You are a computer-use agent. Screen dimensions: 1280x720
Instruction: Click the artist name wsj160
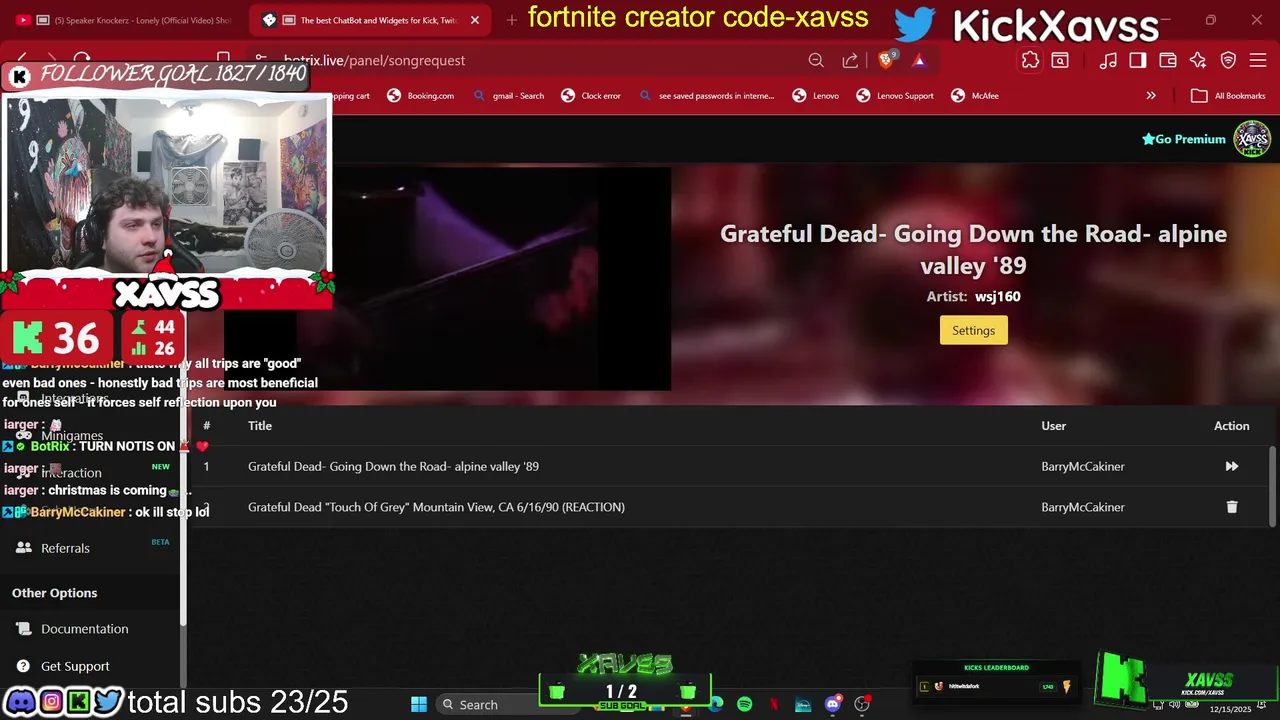coord(997,296)
